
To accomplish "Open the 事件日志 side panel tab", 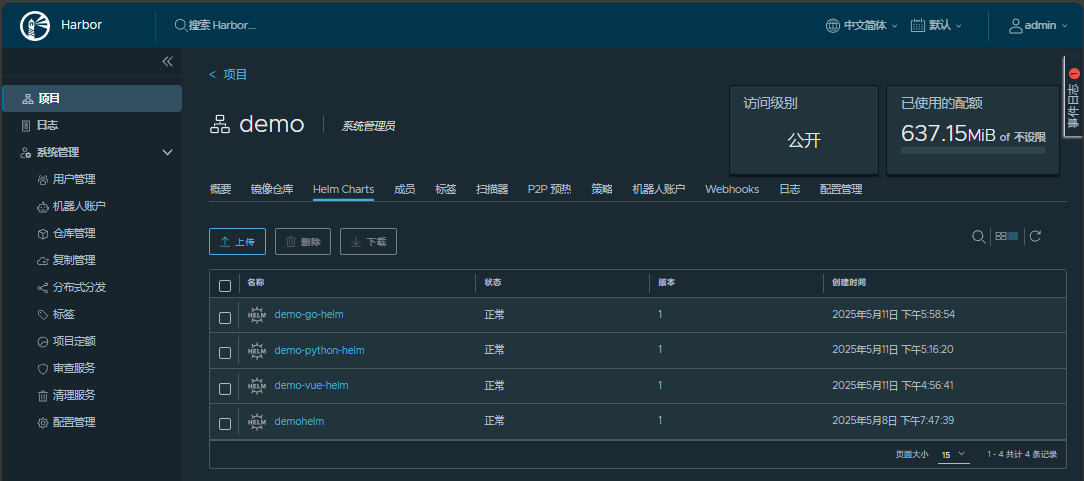I will click(x=1074, y=97).
